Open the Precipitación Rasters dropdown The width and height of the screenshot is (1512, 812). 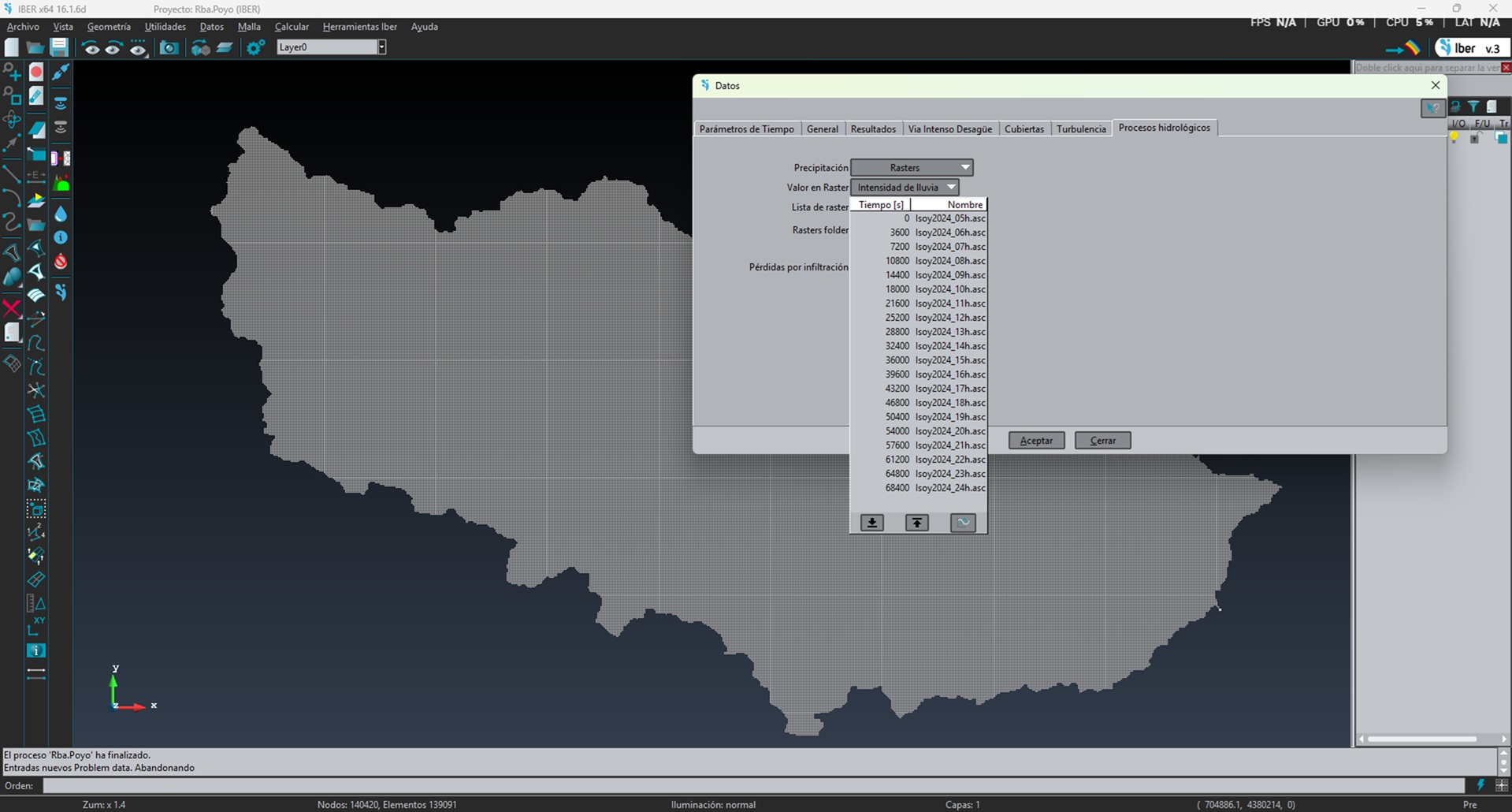912,167
